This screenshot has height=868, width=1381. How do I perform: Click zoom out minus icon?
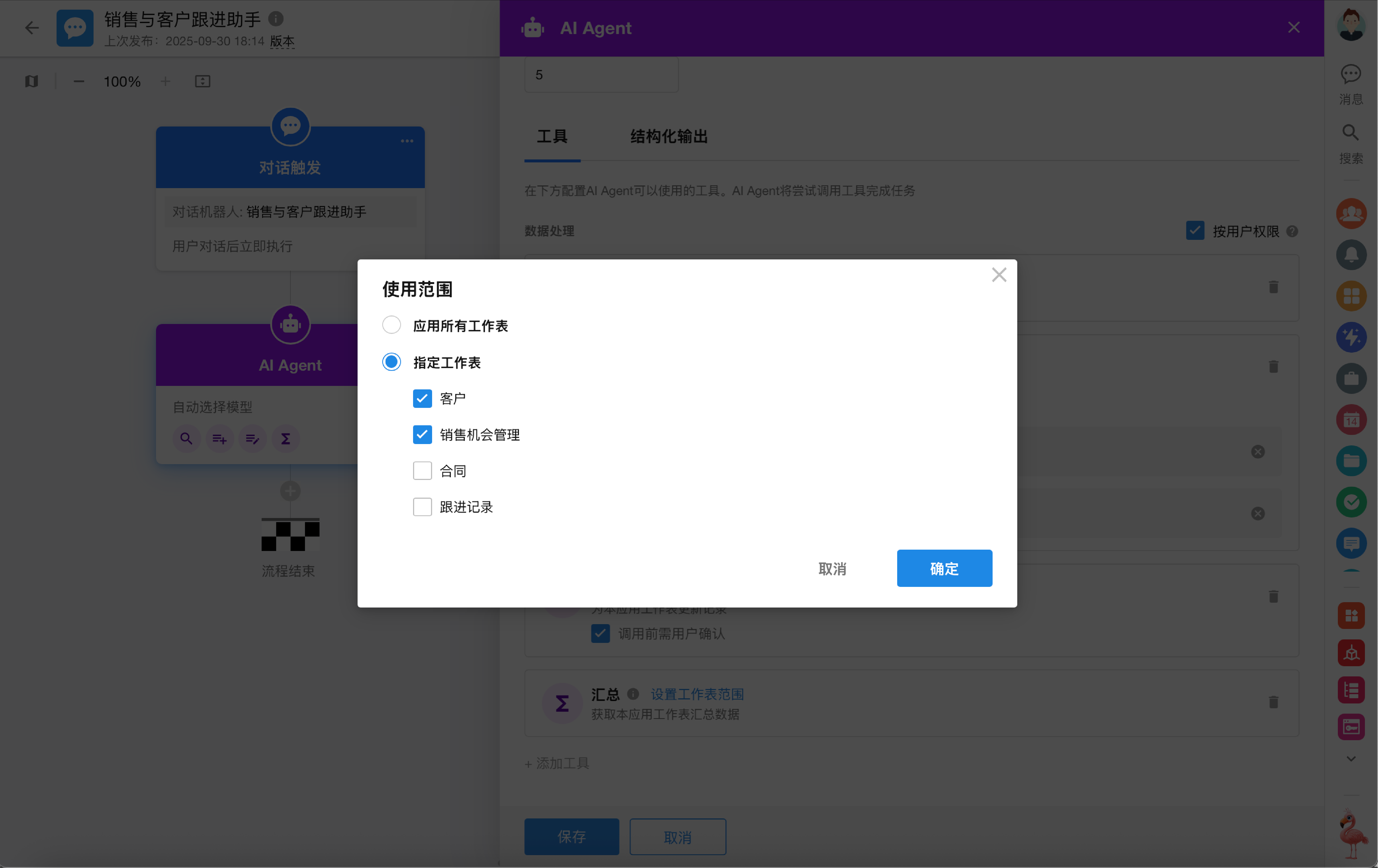79,81
